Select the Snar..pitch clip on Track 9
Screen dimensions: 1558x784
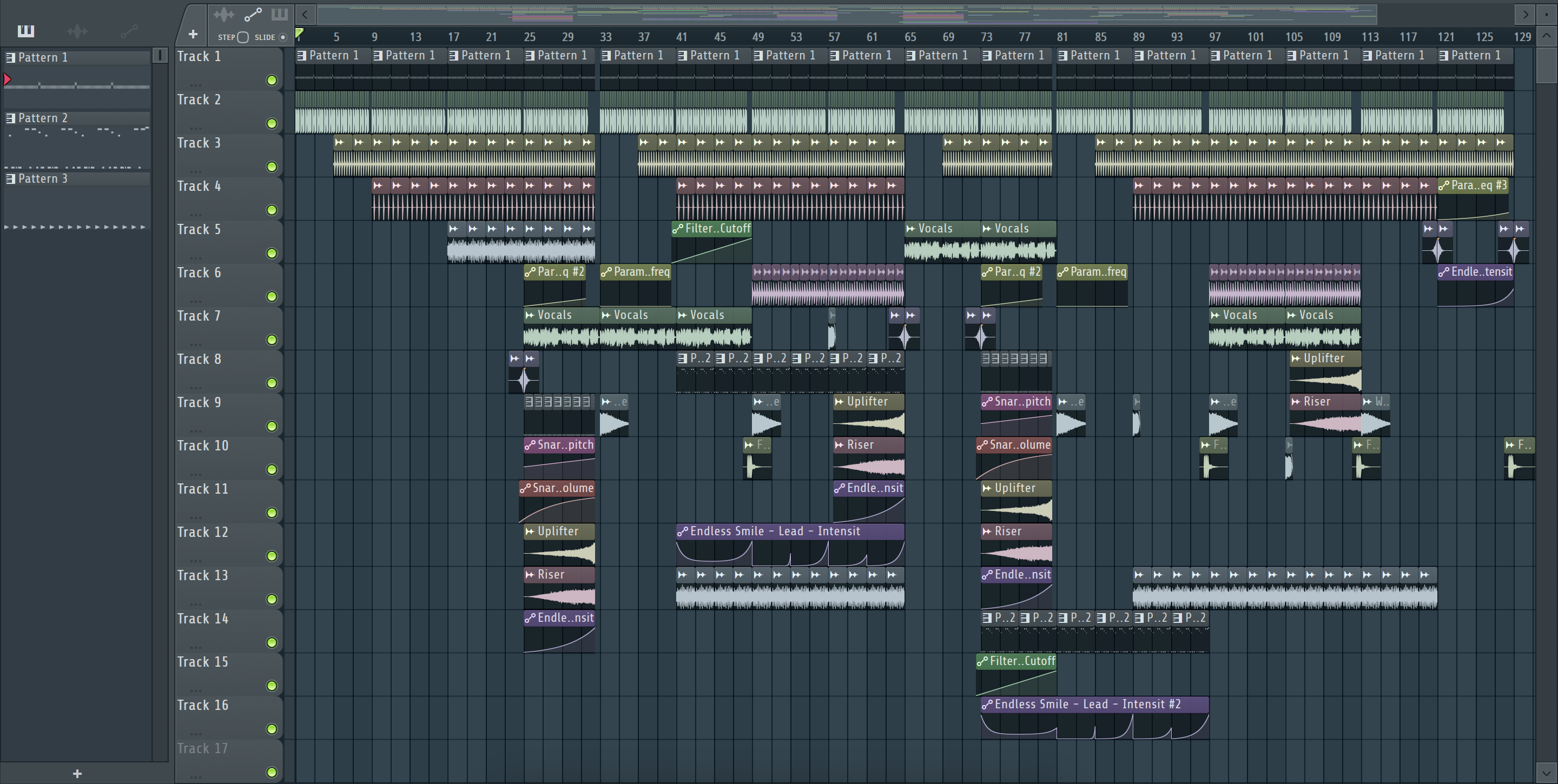pyautogui.click(x=1016, y=415)
